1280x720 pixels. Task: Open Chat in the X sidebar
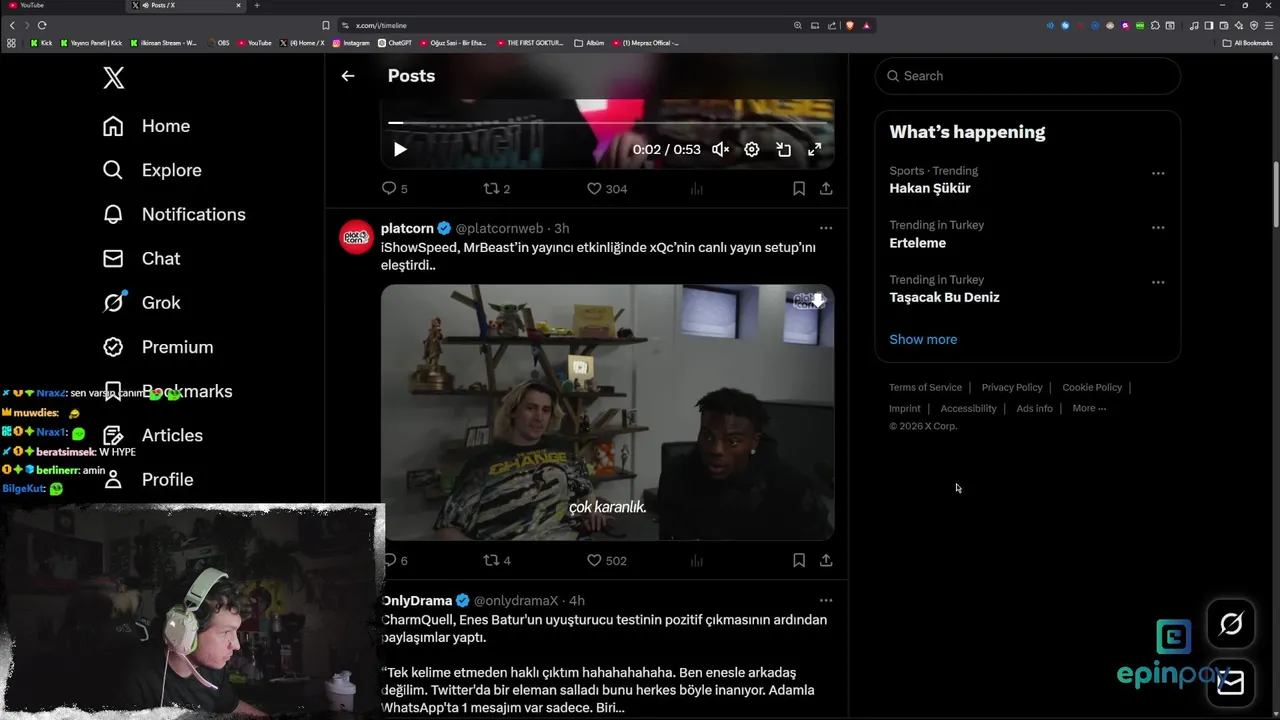pyautogui.click(x=141, y=258)
